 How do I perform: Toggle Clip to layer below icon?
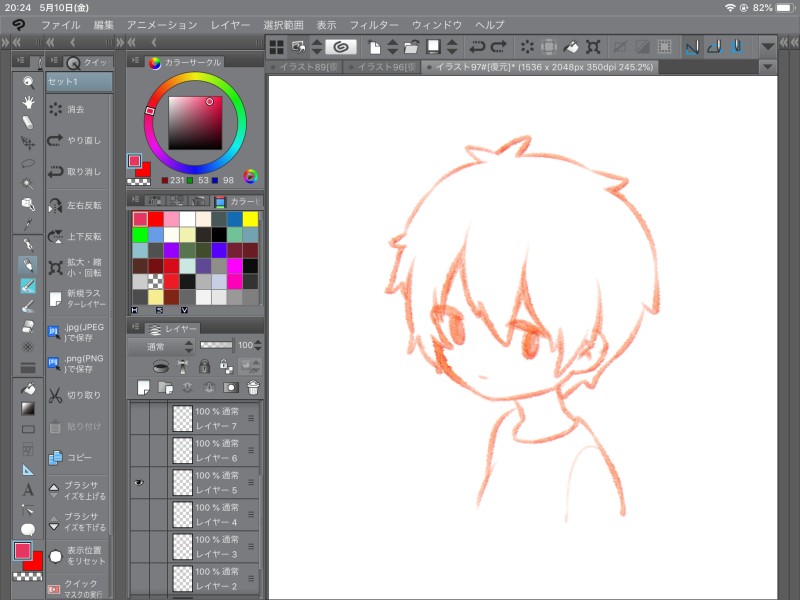(x=161, y=366)
